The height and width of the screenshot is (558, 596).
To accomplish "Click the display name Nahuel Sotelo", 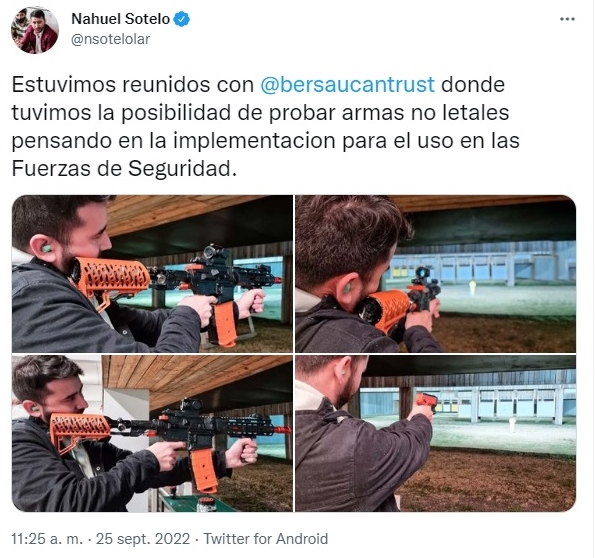I will [120, 19].
